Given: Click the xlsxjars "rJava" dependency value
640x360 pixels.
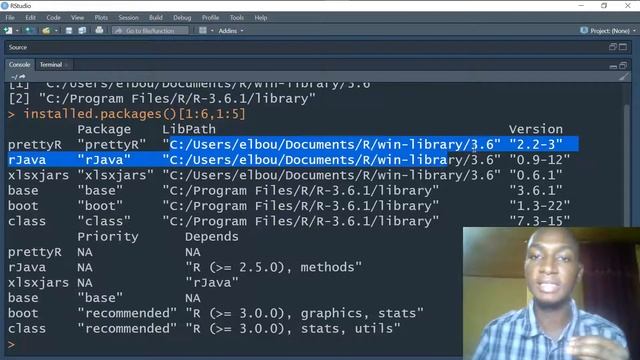Looking at the screenshot, I should (212, 282).
